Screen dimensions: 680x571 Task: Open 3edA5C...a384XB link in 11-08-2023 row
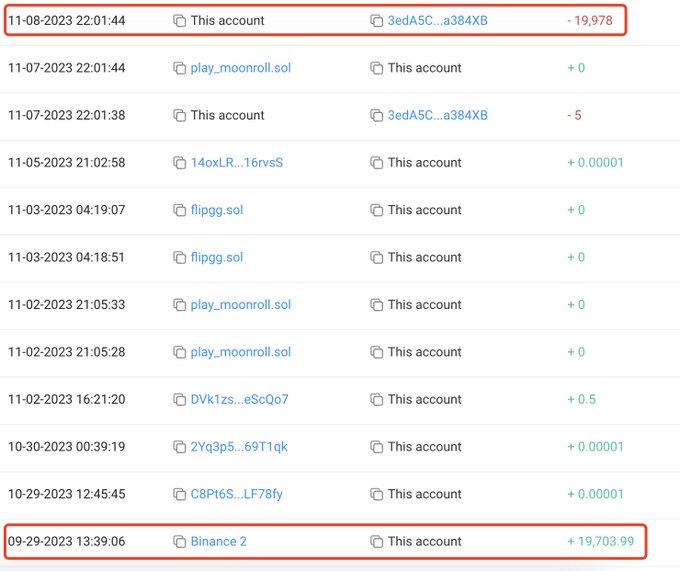(x=438, y=20)
